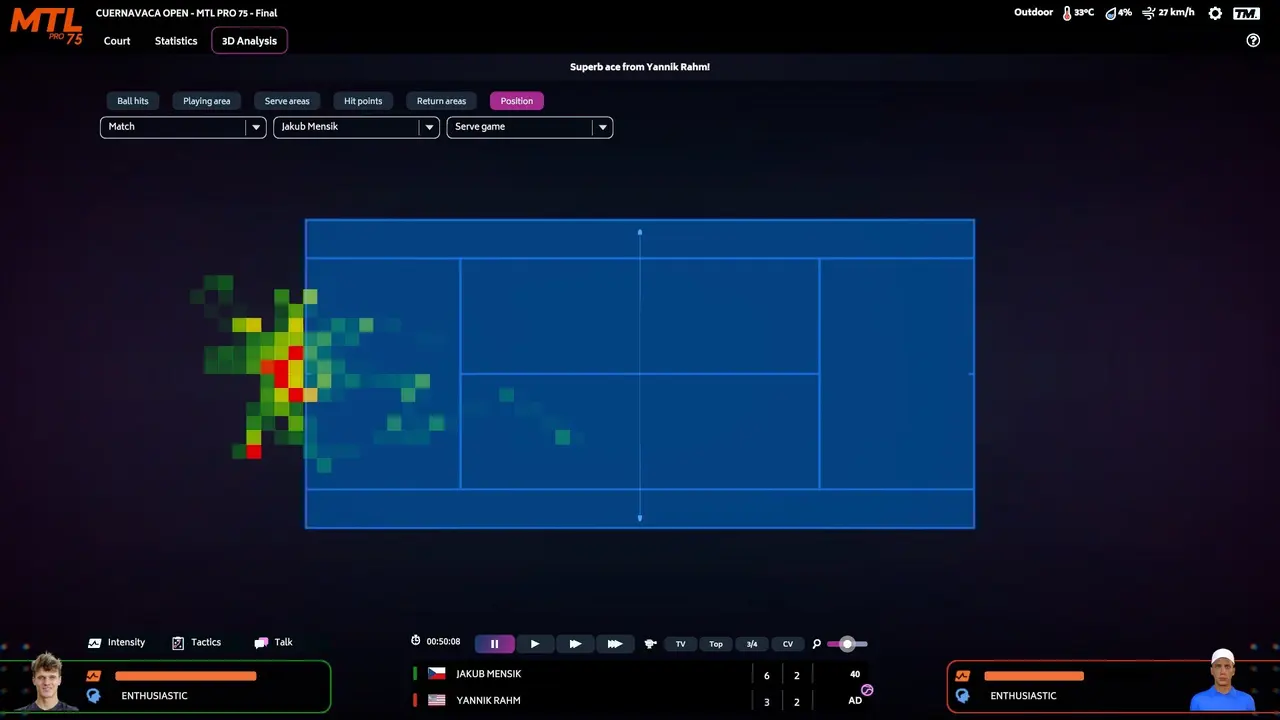Expand the Match dropdown
Viewport: 1280px width, 720px height.
(x=183, y=127)
